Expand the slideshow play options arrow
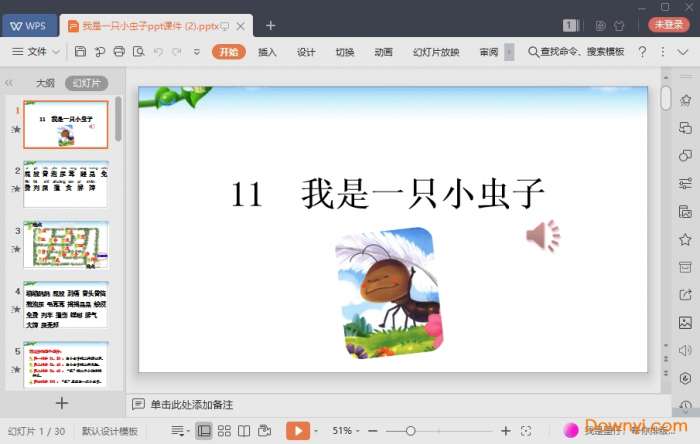Screen dimensions: 700x444 (317, 432)
